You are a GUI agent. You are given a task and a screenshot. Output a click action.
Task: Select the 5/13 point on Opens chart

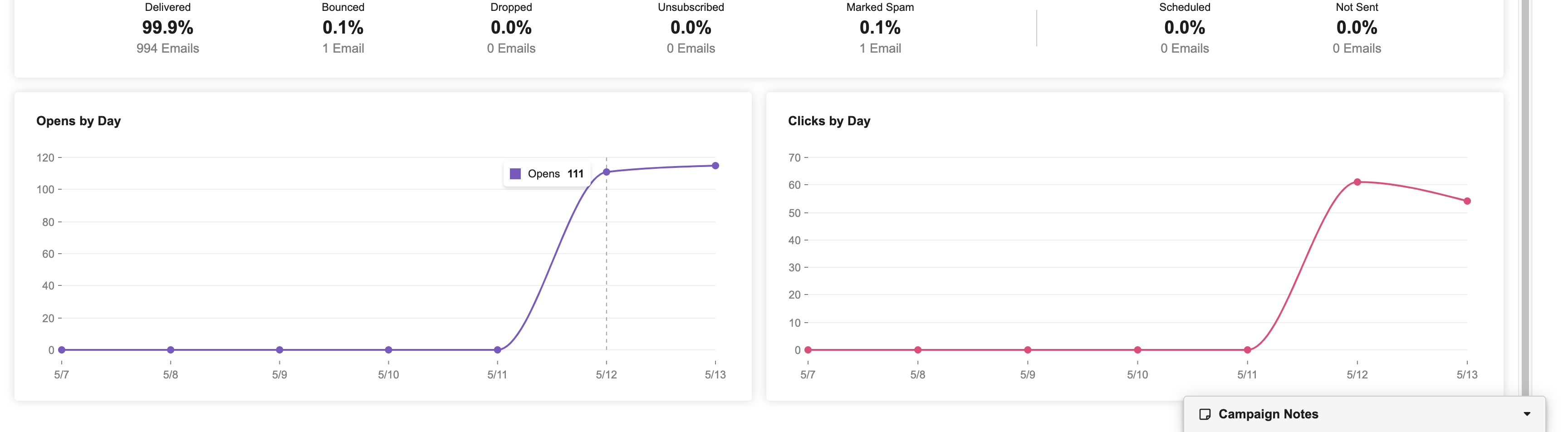[x=715, y=166]
